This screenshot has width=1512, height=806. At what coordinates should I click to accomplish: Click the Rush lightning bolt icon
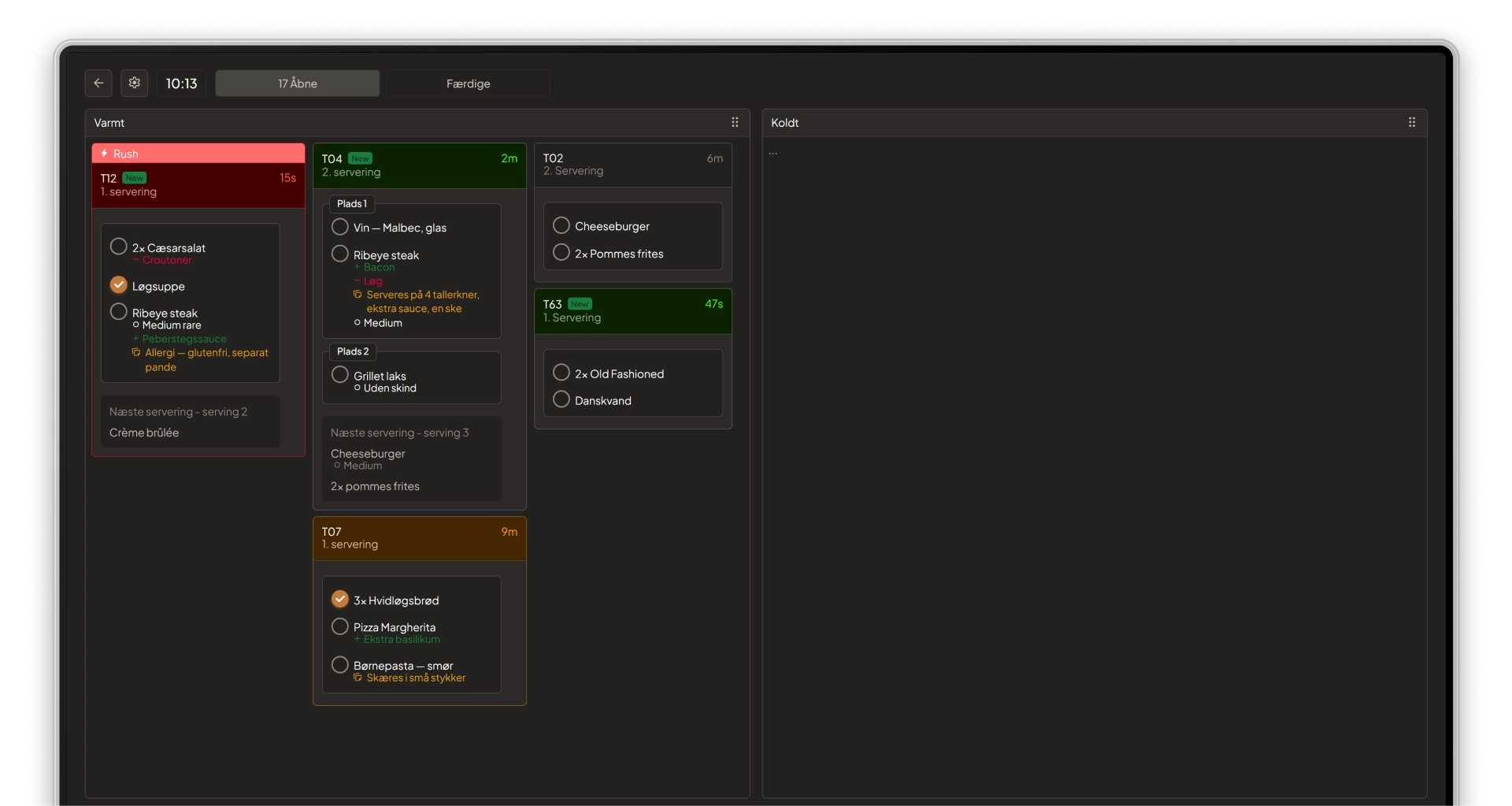(x=104, y=154)
